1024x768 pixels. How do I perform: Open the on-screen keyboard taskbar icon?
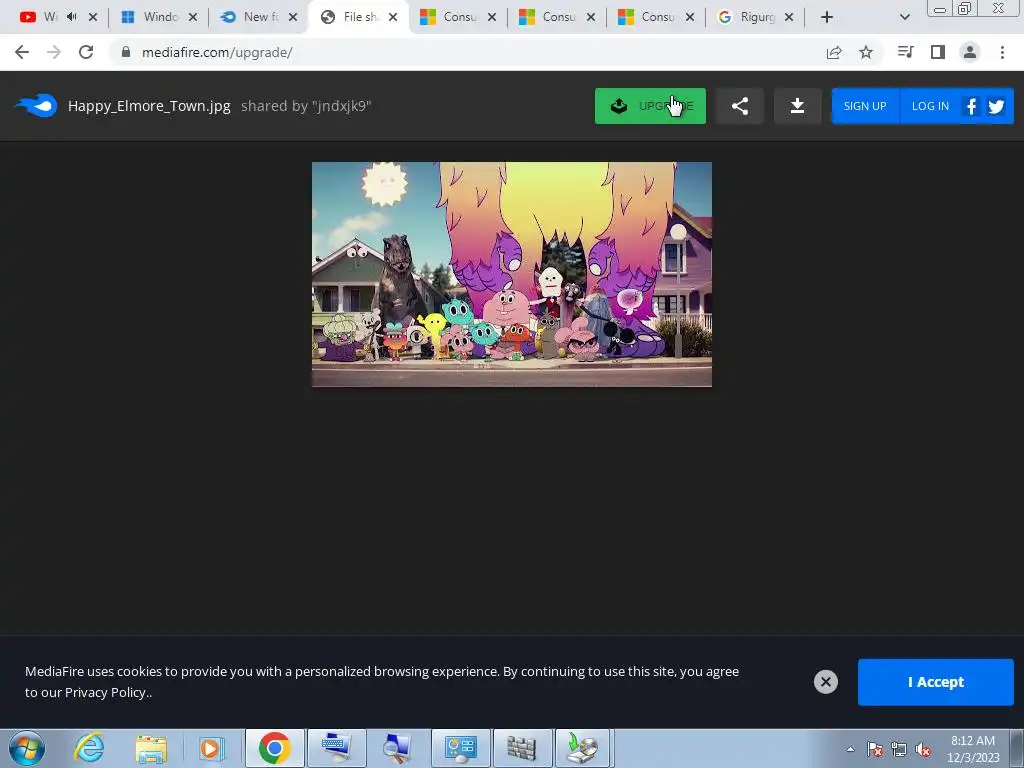coord(337,748)
